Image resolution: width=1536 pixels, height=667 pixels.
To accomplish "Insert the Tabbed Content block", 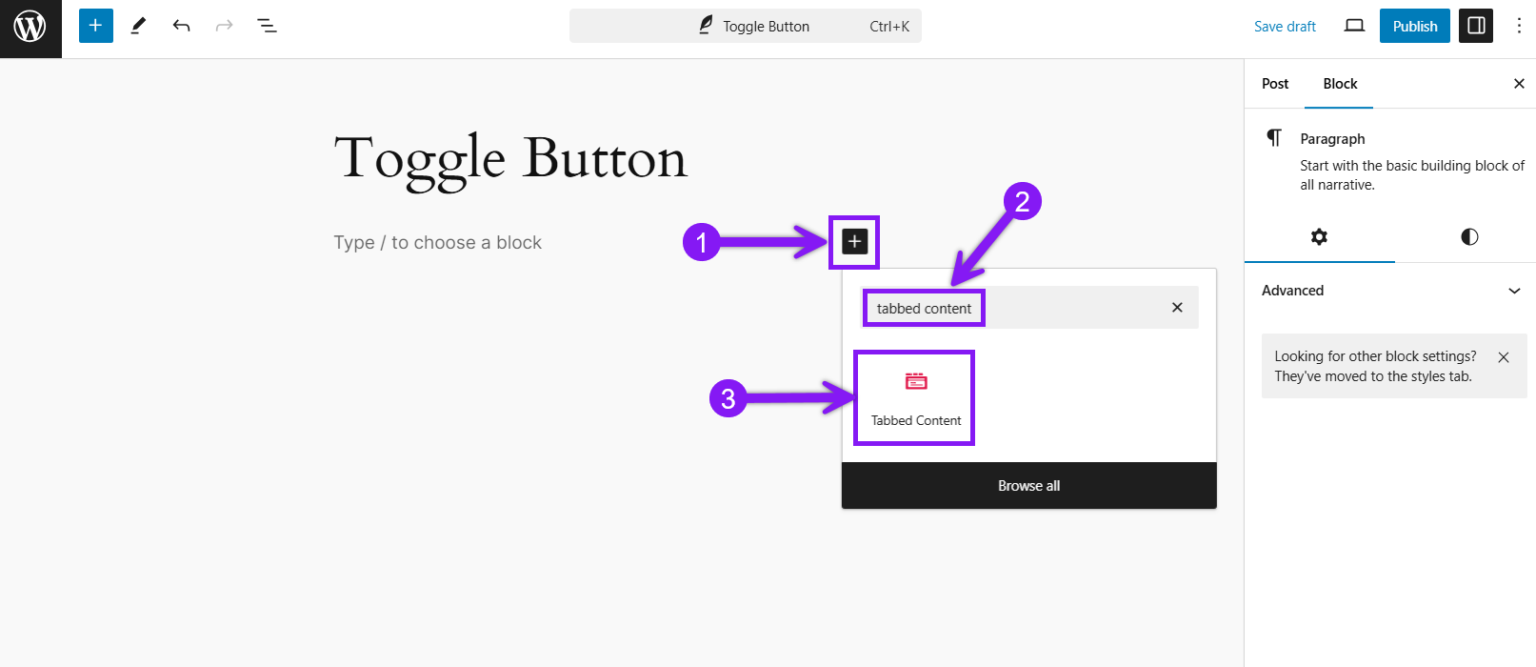I will pyautogui.click(x=914, y=397).
